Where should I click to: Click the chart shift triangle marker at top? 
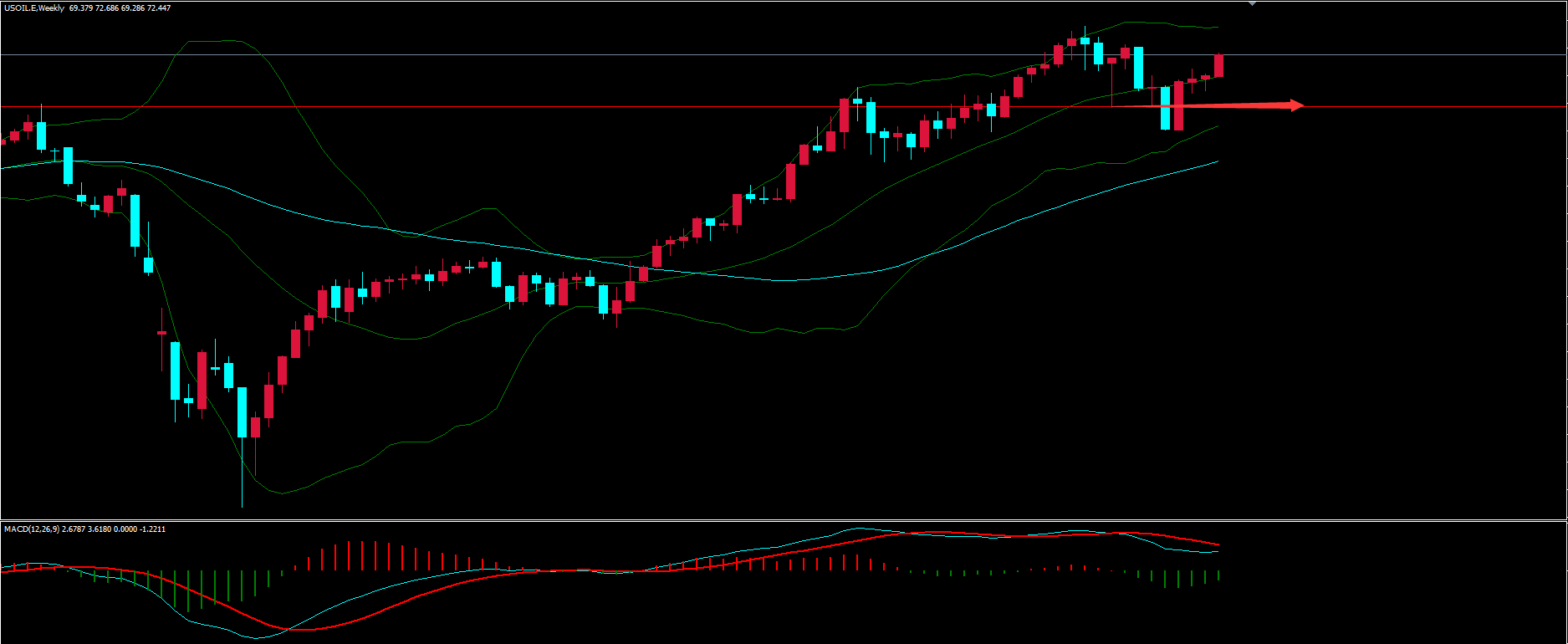click(x=1252, y=4)
